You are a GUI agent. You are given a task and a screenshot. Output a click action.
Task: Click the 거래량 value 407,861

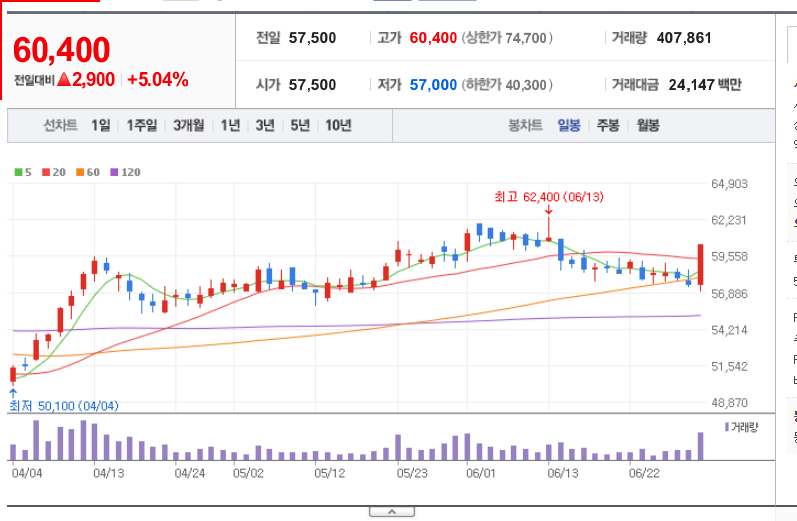click(684, 38)
